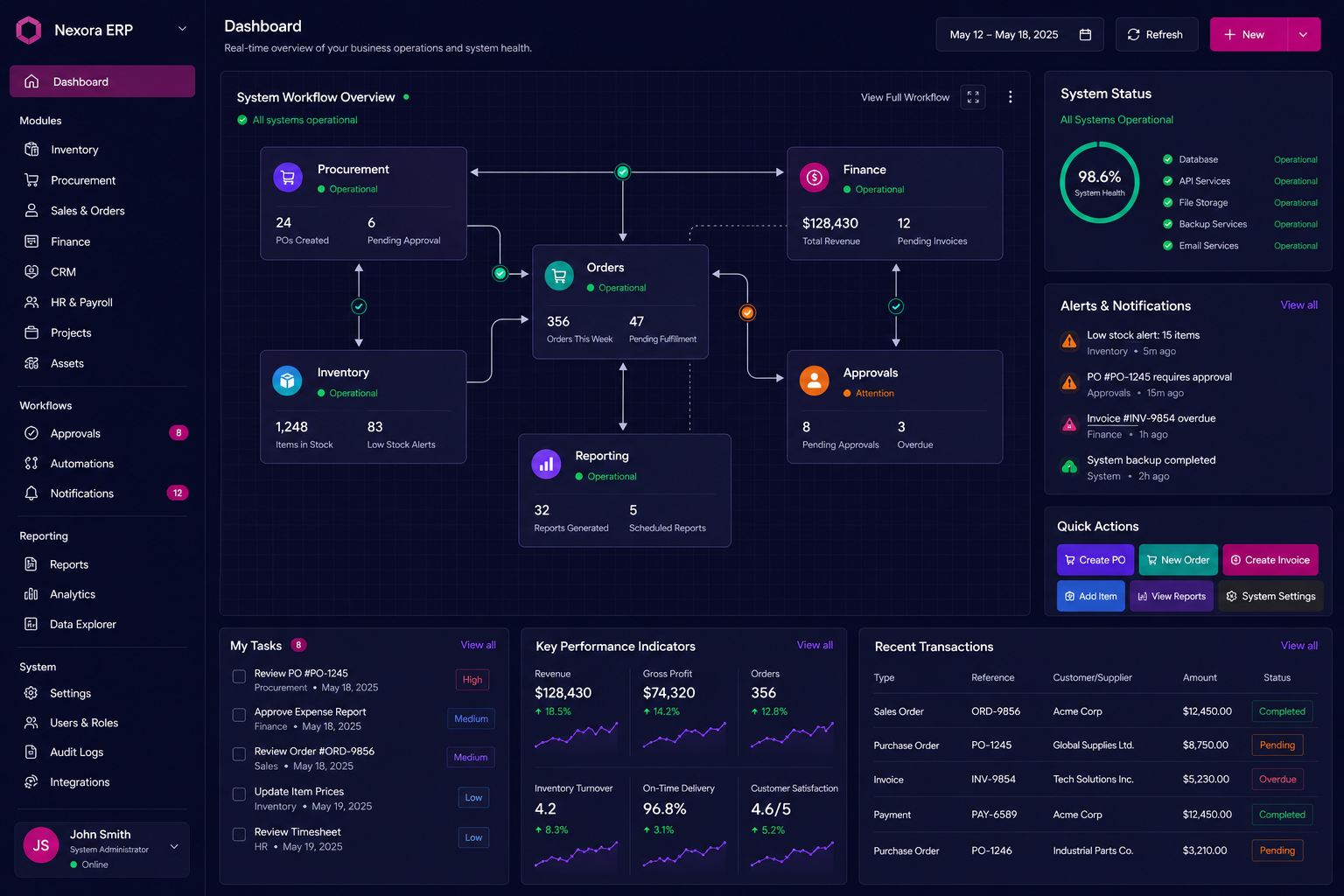Check the Review Order #ORD-9856 task

coord(239,754)
